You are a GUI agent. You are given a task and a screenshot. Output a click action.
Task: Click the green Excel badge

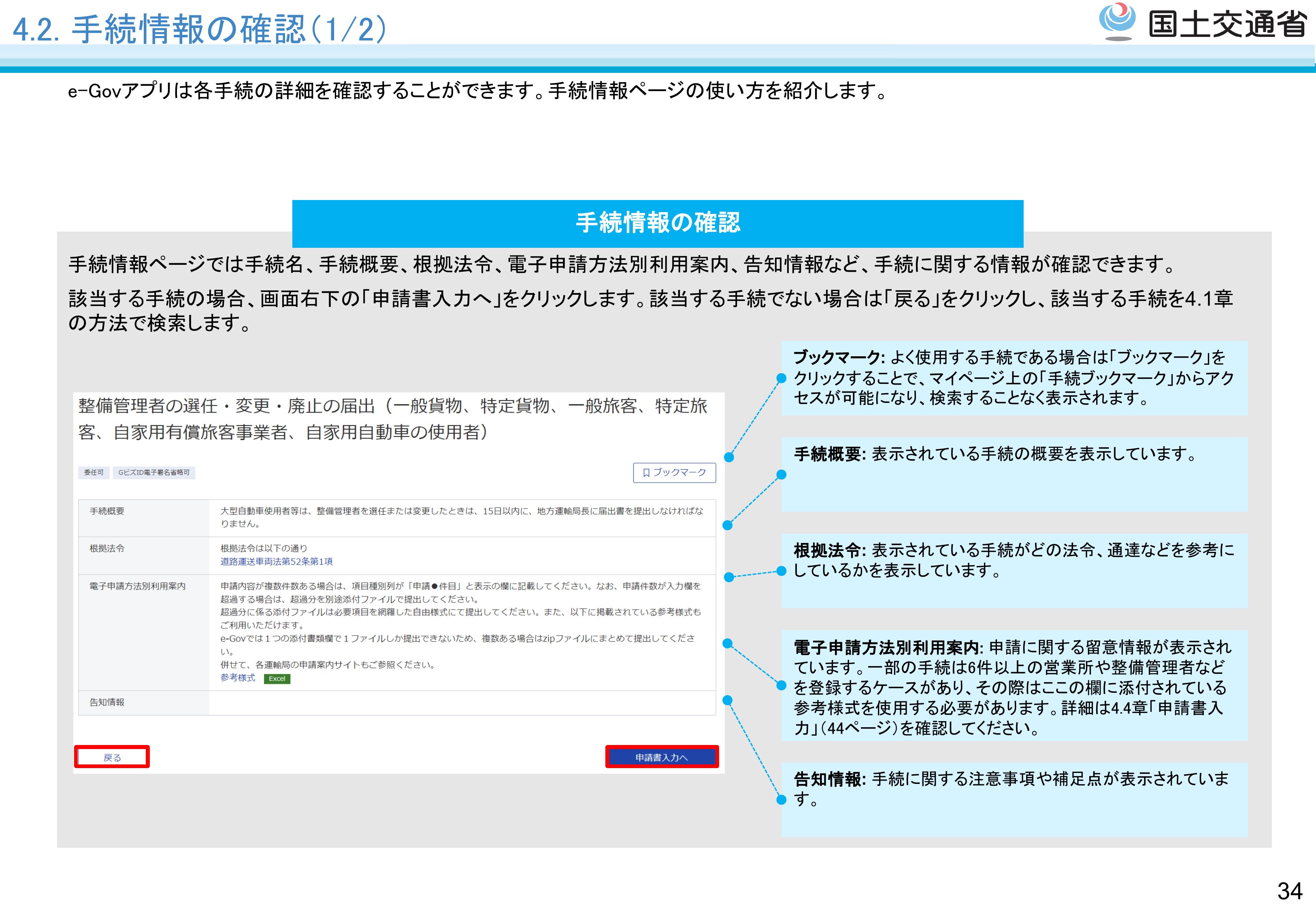click(277, 679)
